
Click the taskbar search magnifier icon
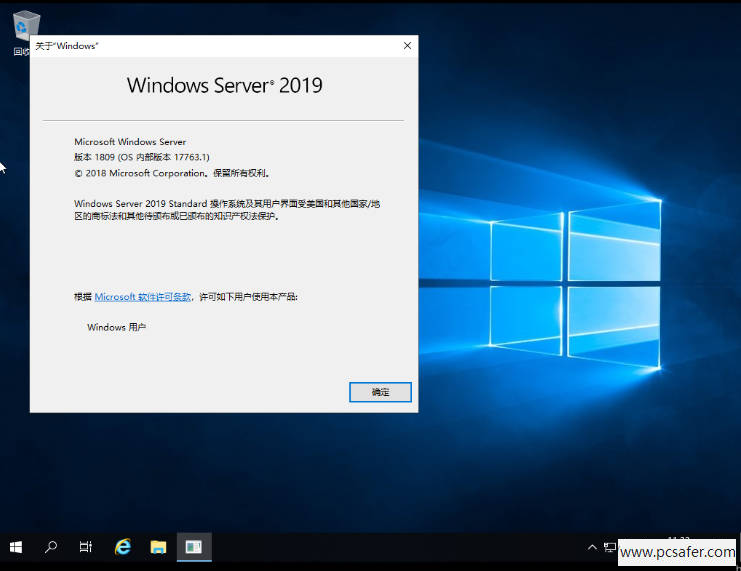(x=51, y=547)
